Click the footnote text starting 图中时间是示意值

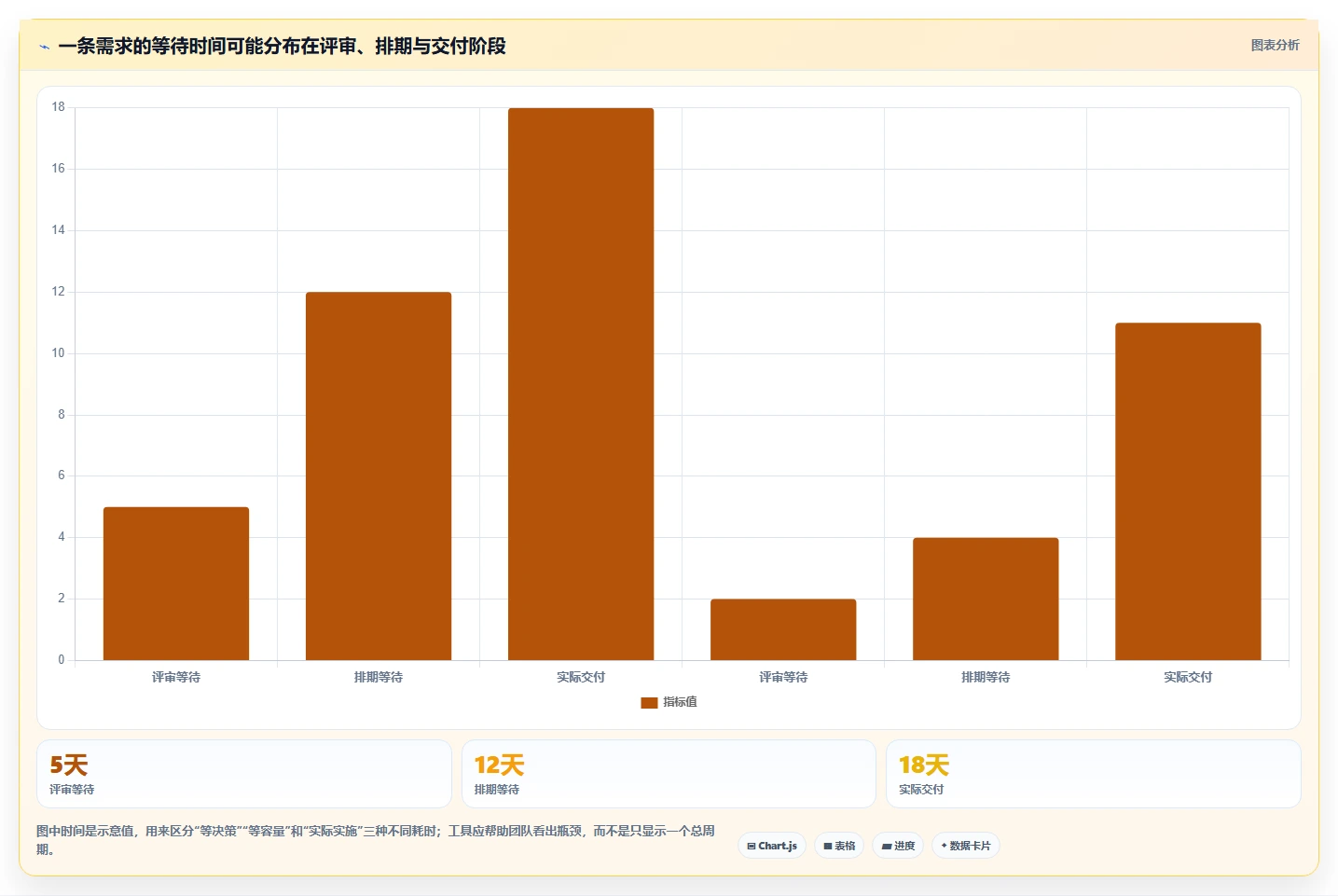(x=376, y=840)
